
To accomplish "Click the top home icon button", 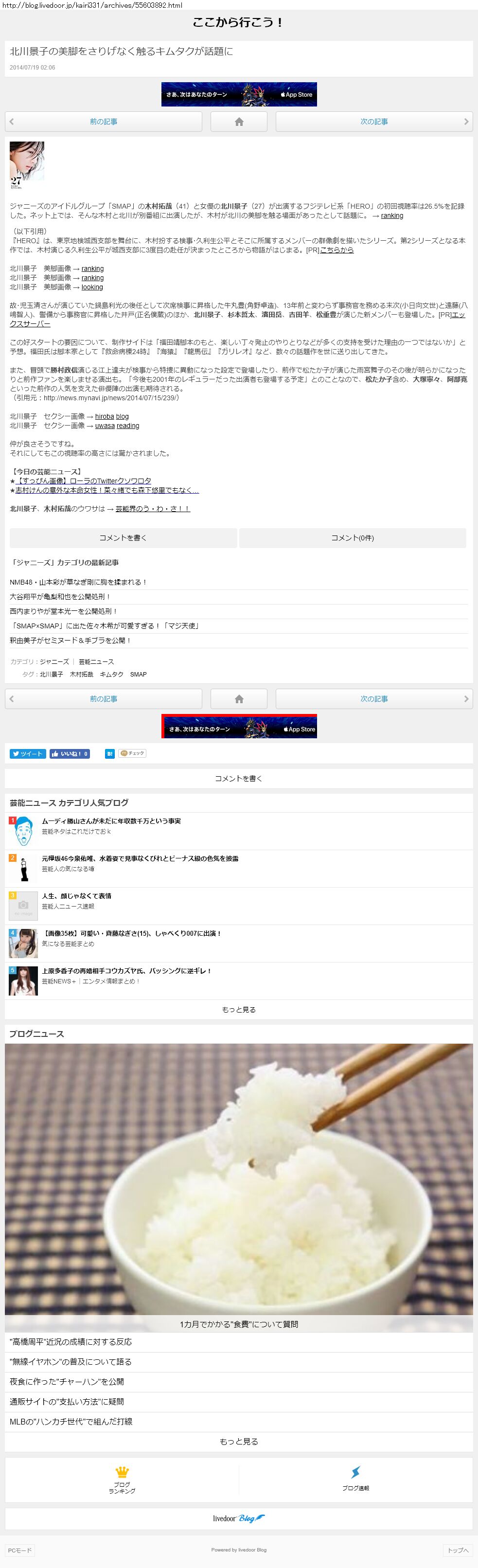I will tap(239, 122).
